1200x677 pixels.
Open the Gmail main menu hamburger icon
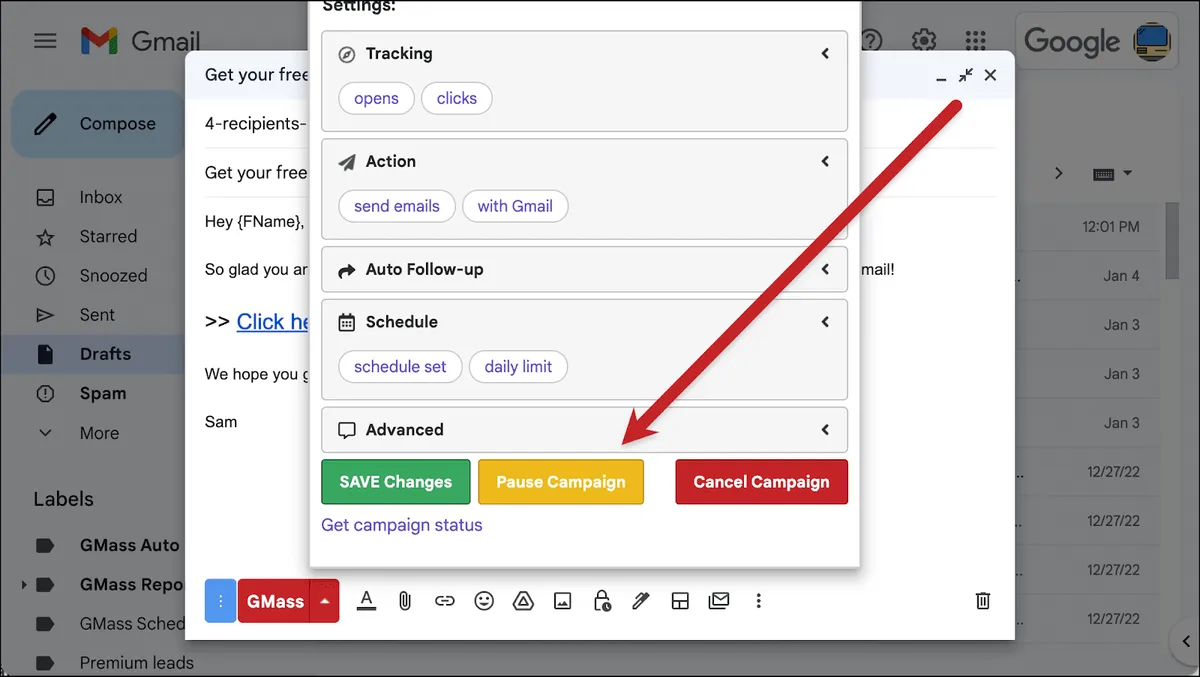(45, 41)
